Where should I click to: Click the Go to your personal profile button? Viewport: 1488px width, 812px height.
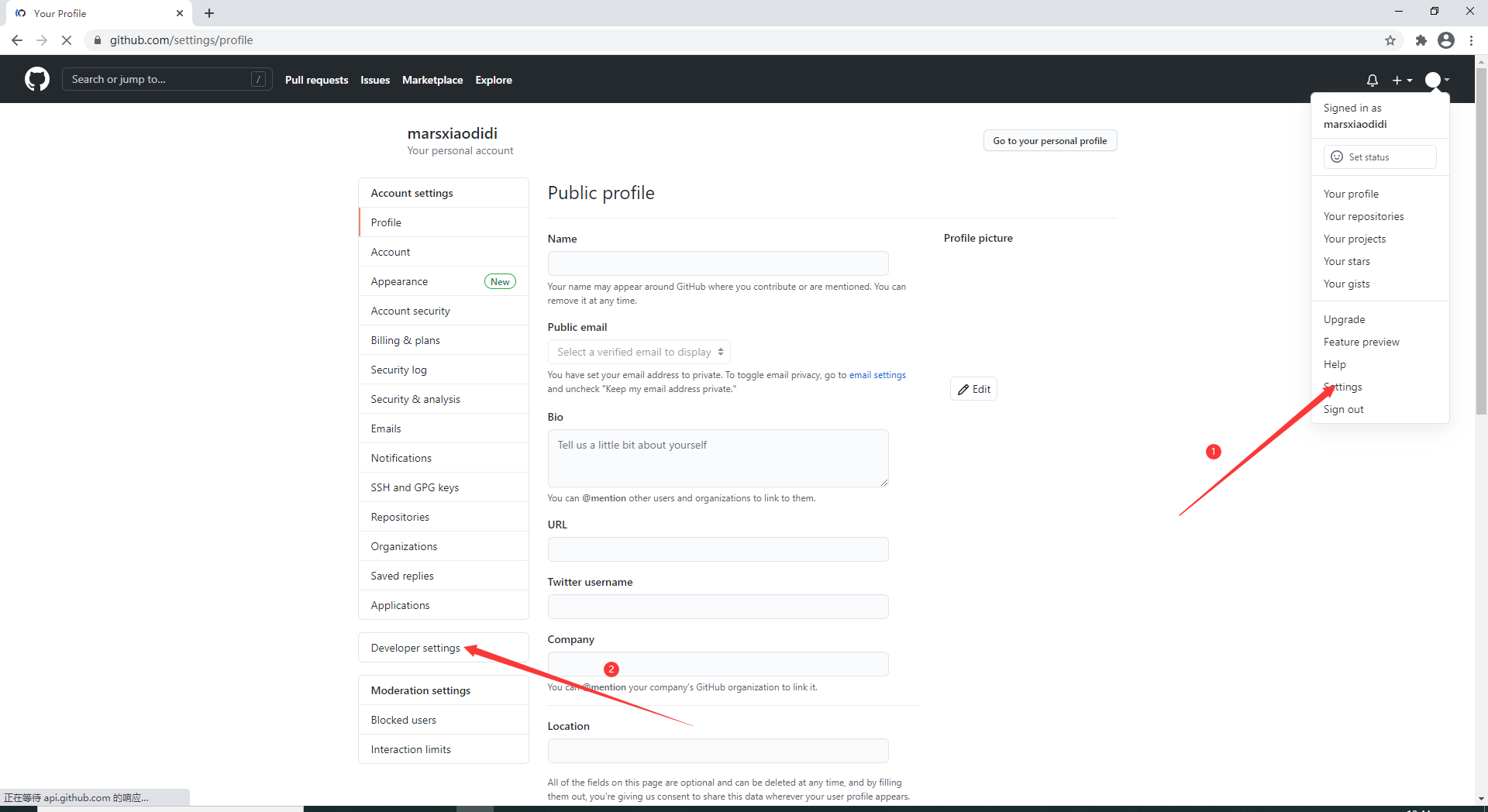click(x=1049, y=141)
